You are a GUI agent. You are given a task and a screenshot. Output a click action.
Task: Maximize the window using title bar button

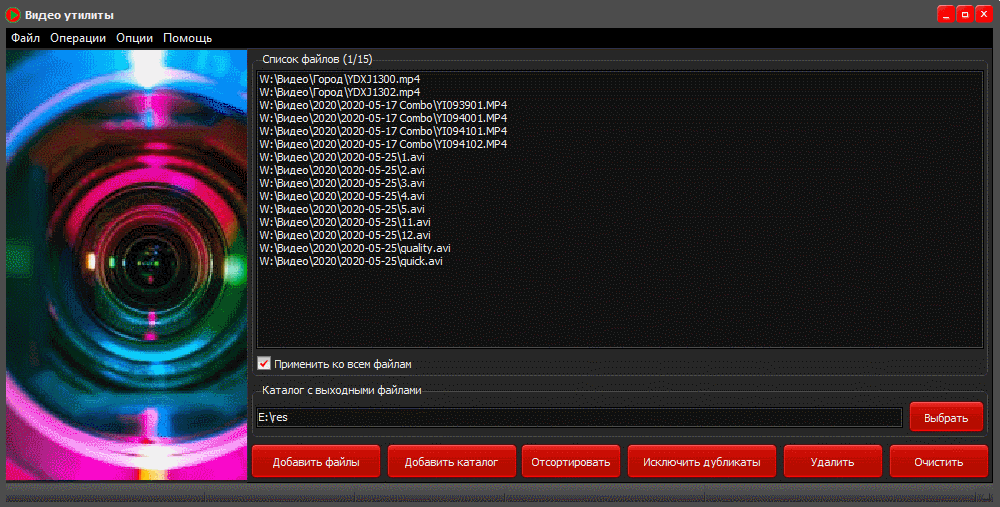click(x=964, y=14)
